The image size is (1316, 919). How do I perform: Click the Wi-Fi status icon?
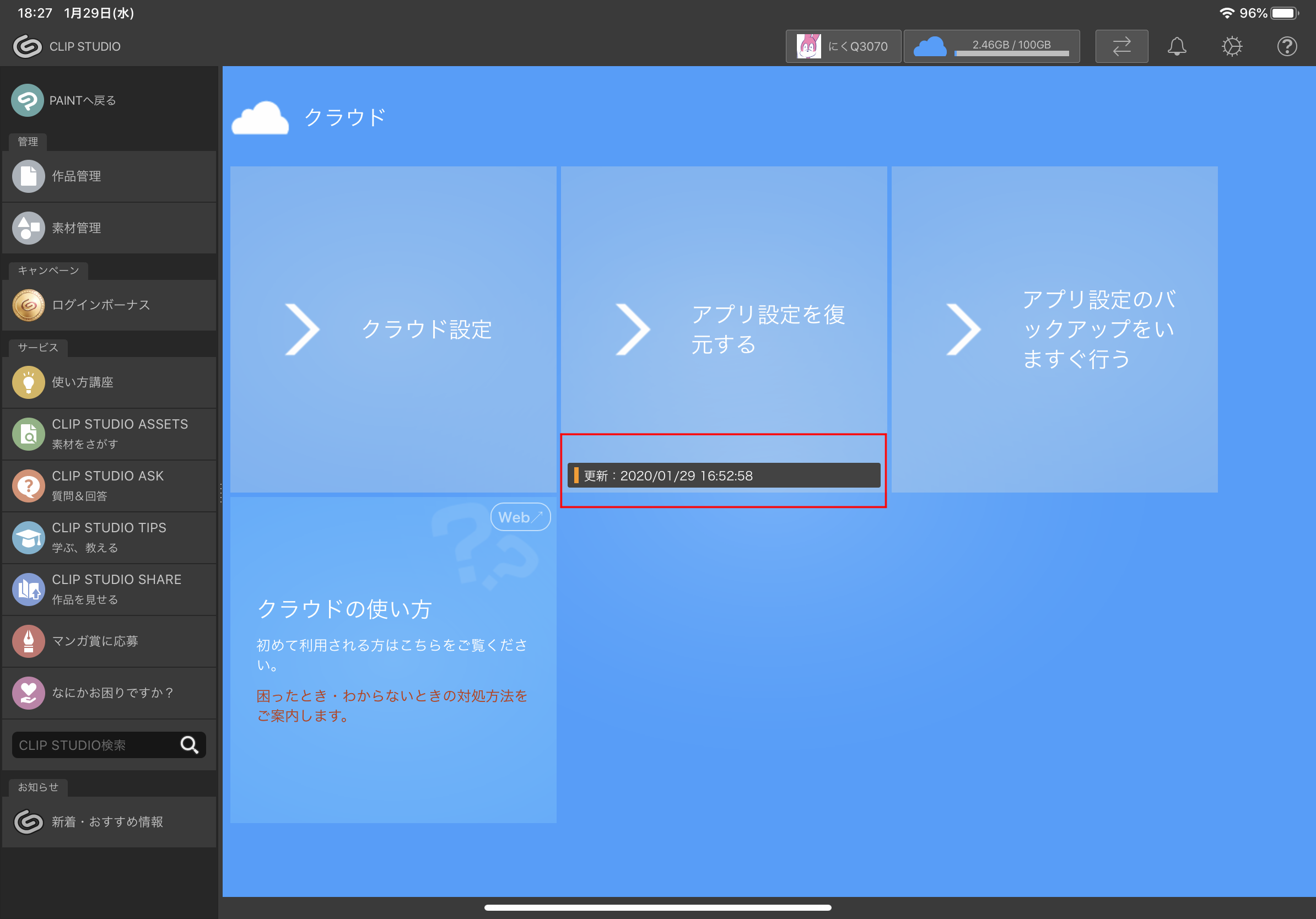[x=1226, y=13]
